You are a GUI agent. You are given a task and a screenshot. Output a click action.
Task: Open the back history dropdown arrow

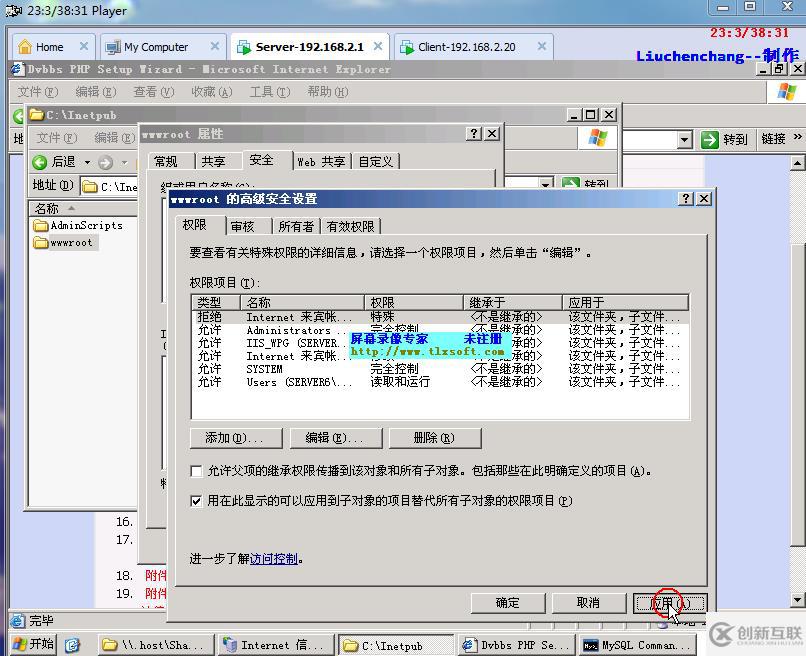point(87,162)
